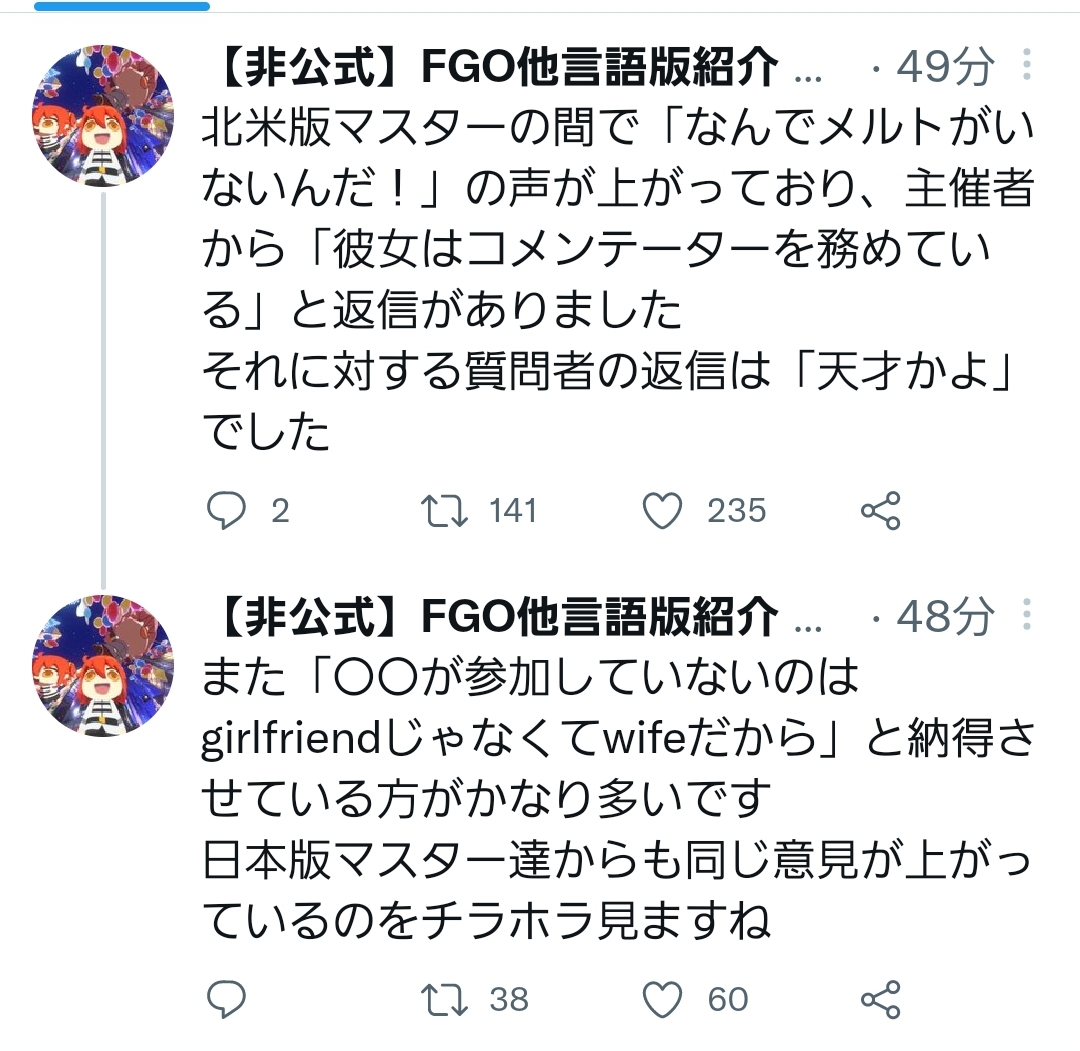1080x1051 pixels.
Task: View retweet count 141 on first tweet
Action: 513,511
